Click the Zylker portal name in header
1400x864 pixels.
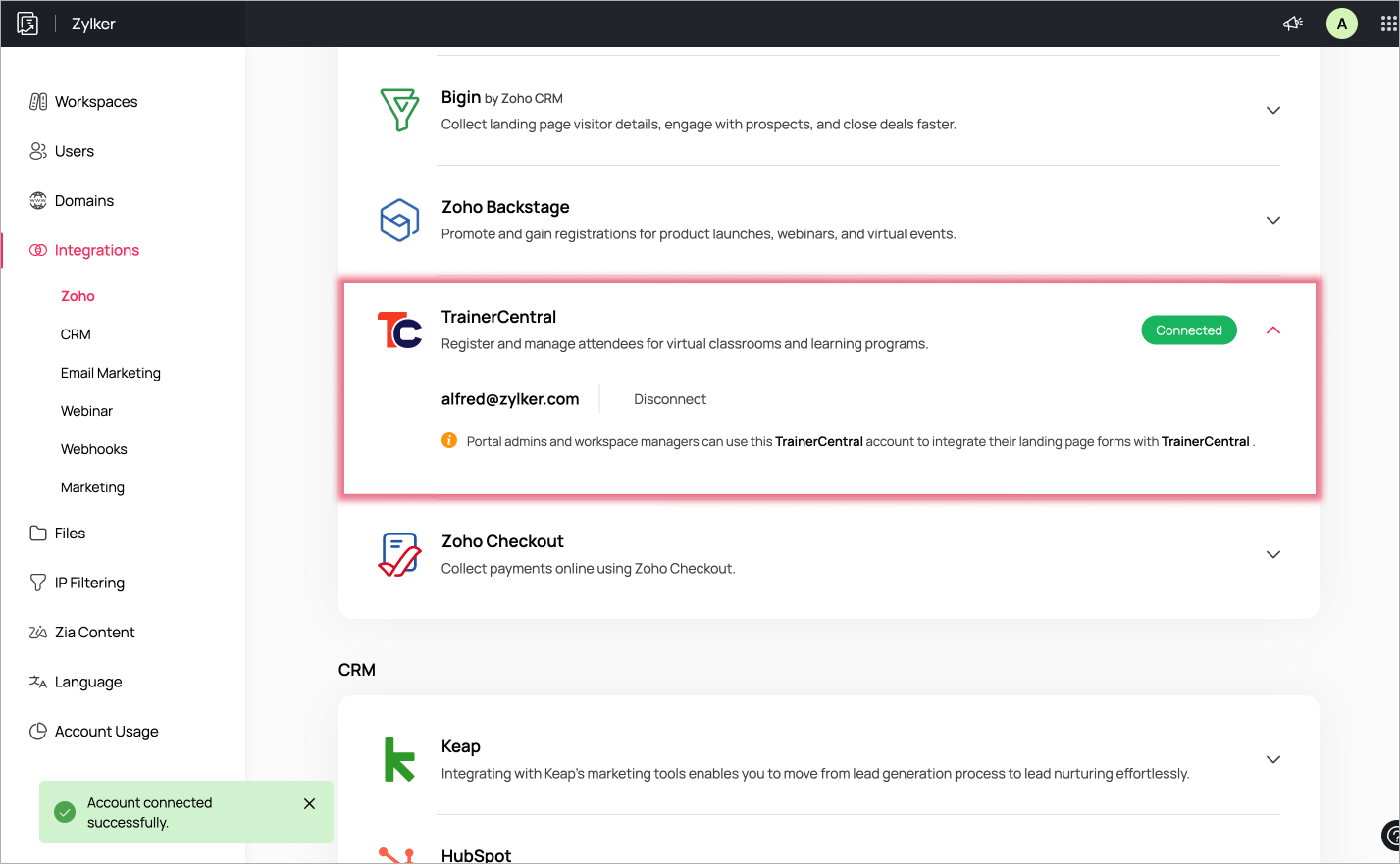tap(93, 24)
